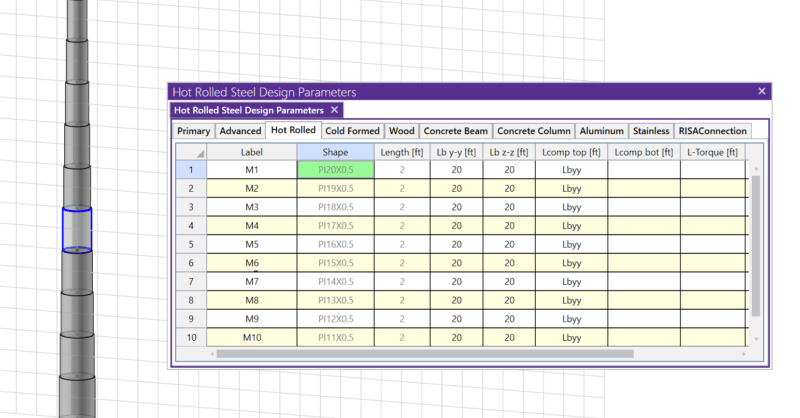Screen dimensions: 800x418
Task: Switch to the Primary tab
Action: click(x=193, y=131)
